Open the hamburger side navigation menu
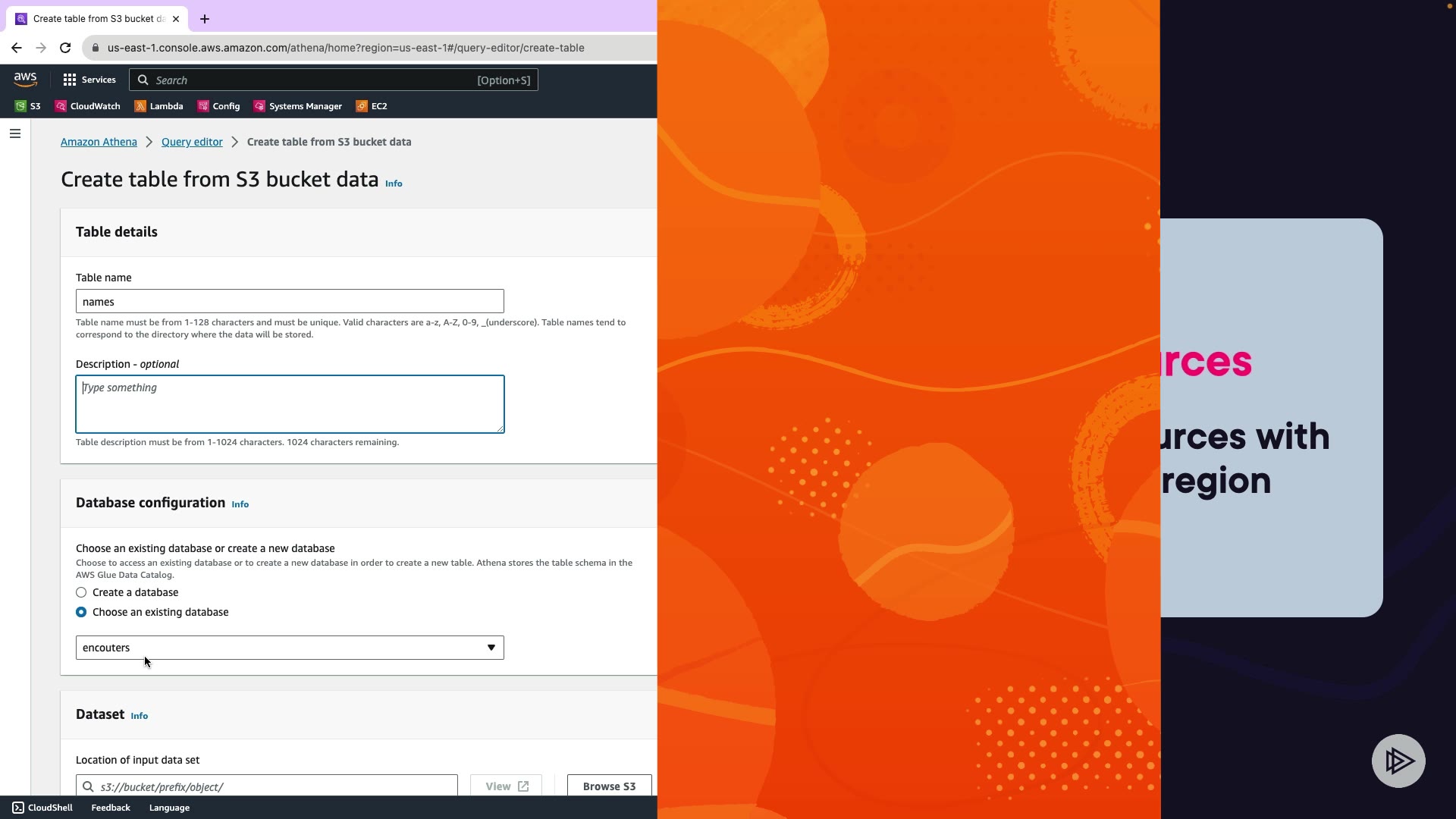Screen dimensions: 1456x819 coord(15,133)
